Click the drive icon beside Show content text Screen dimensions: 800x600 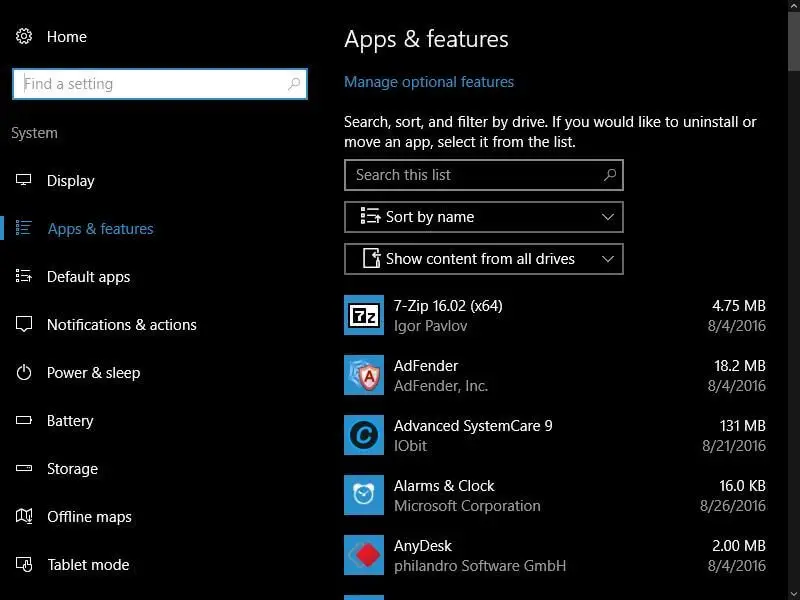pyautogui.click(x=371, y=259)
